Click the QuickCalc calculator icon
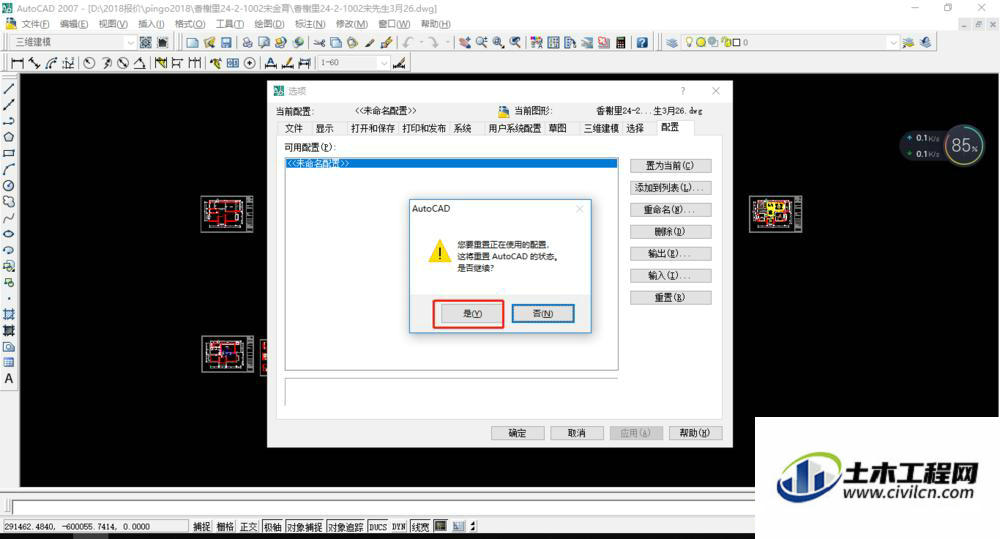 621,43
